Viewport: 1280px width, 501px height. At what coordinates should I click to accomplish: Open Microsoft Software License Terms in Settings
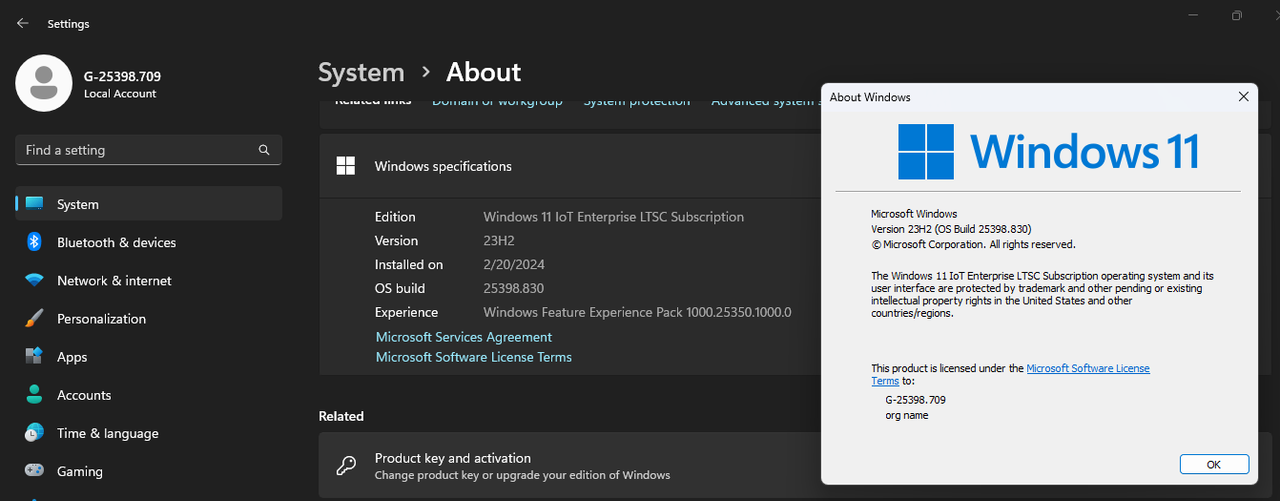click(474, 357)
